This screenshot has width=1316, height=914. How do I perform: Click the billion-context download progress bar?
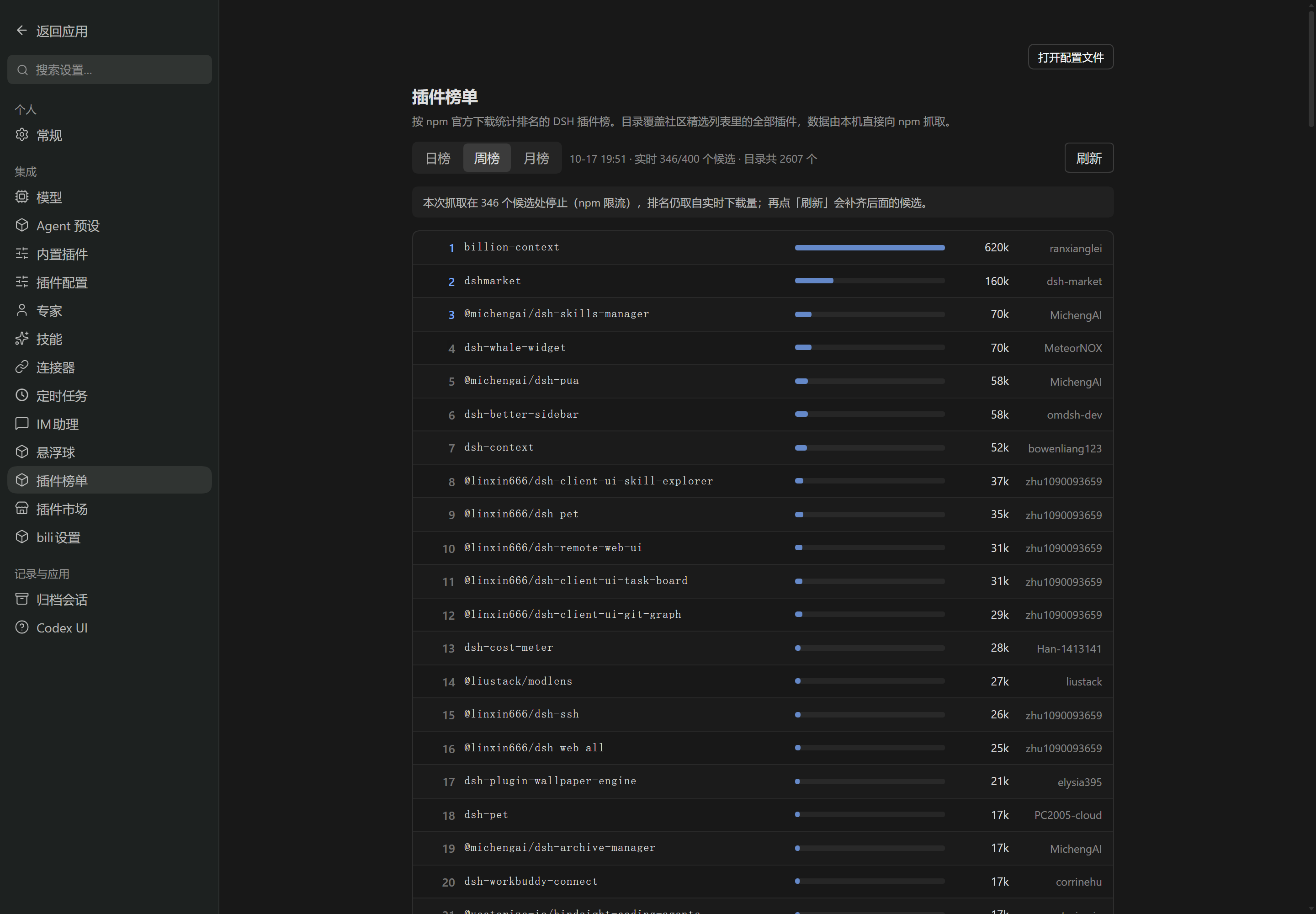click(869, 247)
